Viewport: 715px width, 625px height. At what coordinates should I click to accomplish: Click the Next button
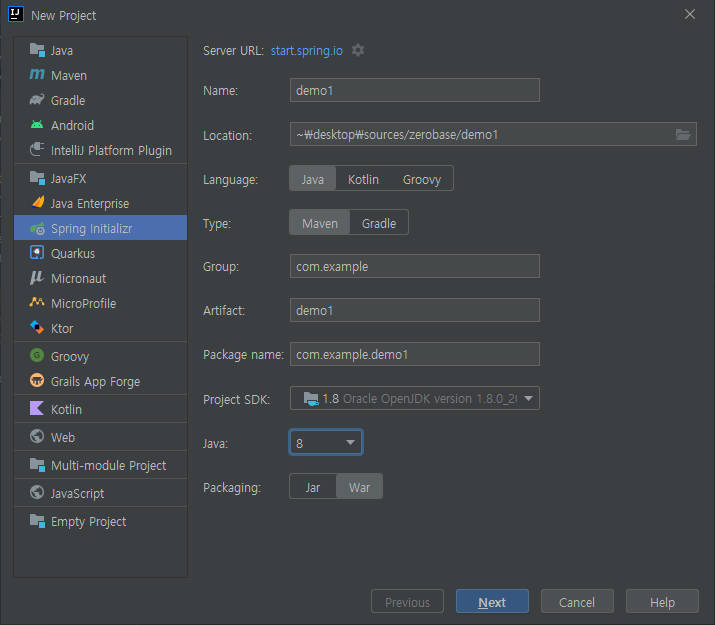pyautogui.click(x=492, y=602)
